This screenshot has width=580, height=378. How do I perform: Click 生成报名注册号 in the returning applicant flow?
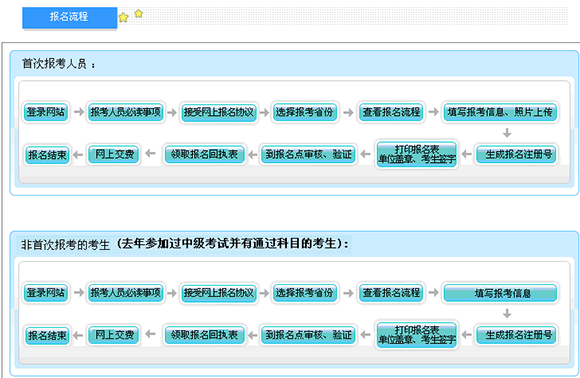pos(516,335)
